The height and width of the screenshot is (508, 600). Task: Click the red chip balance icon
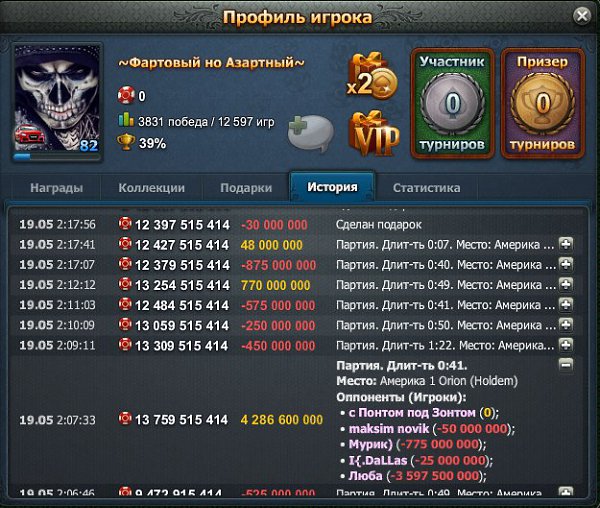(126, 95)
